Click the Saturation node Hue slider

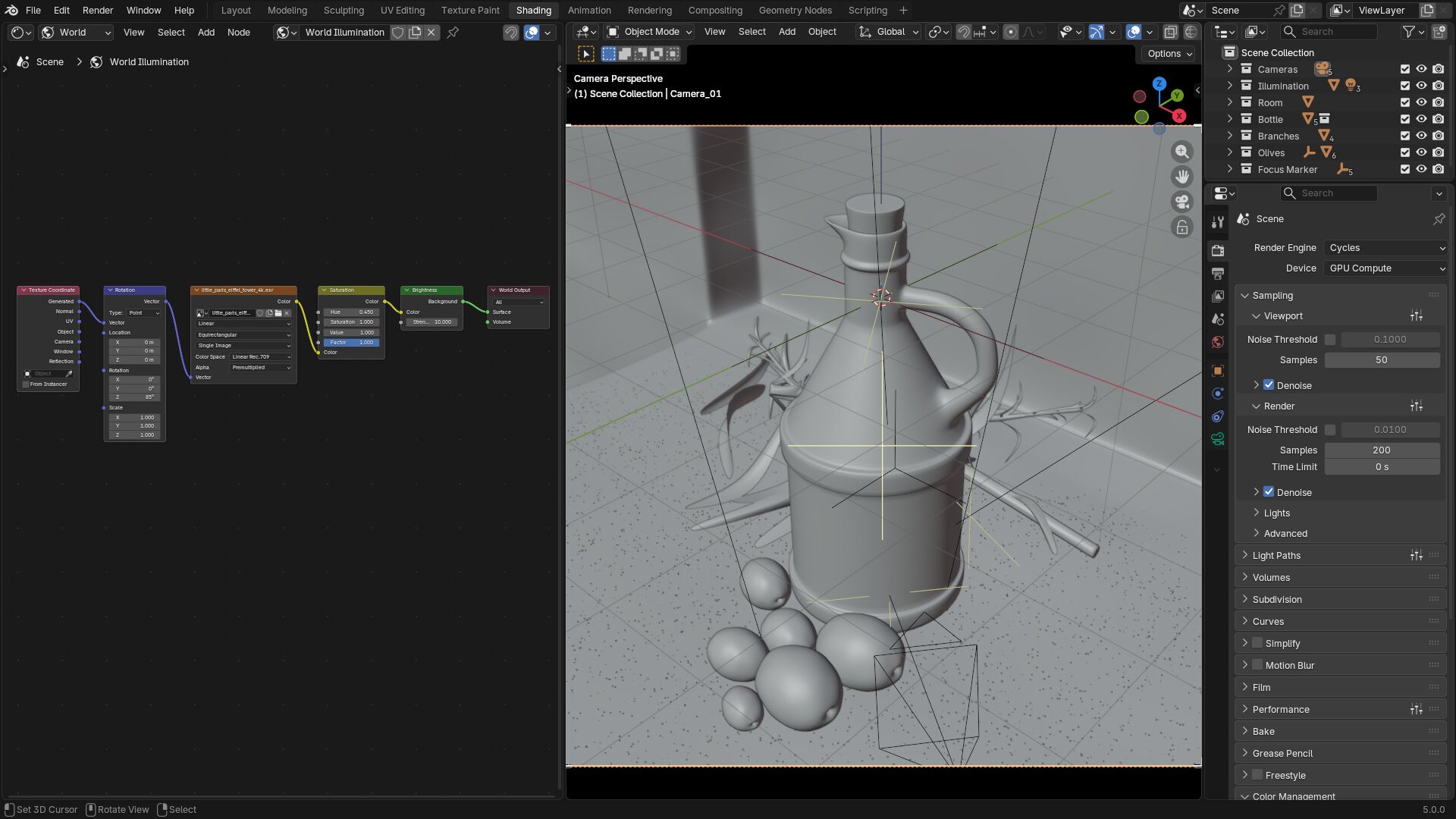(x=351, y=312)
